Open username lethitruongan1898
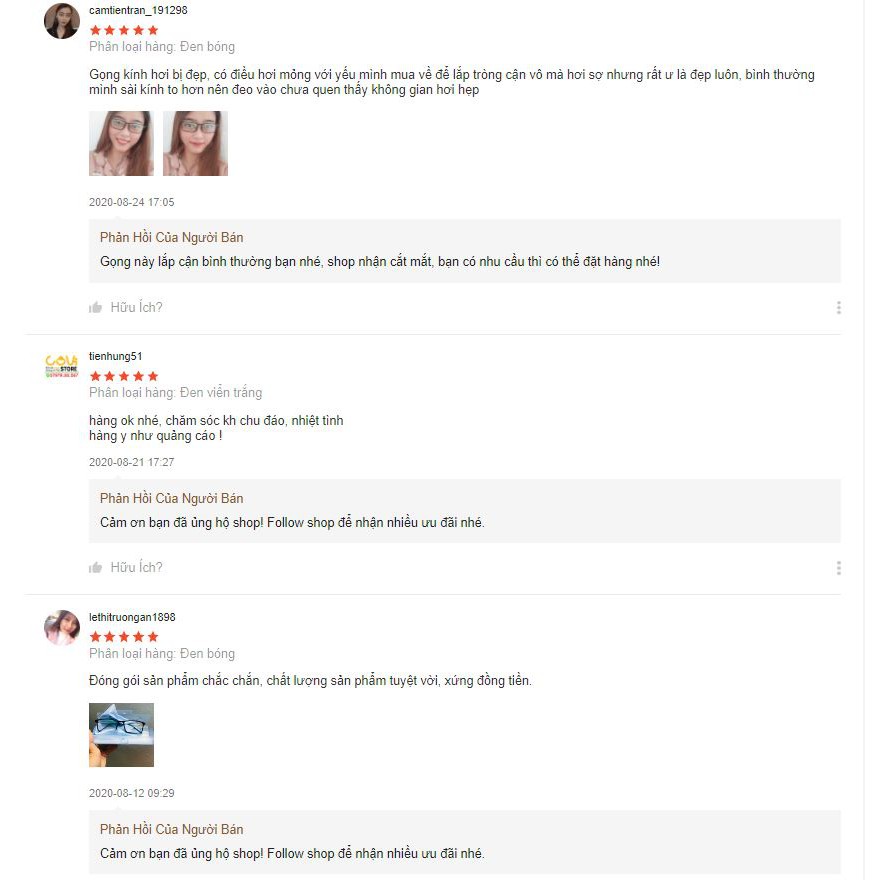This screenshot has height=880, width=880. (x=132, y=617)
